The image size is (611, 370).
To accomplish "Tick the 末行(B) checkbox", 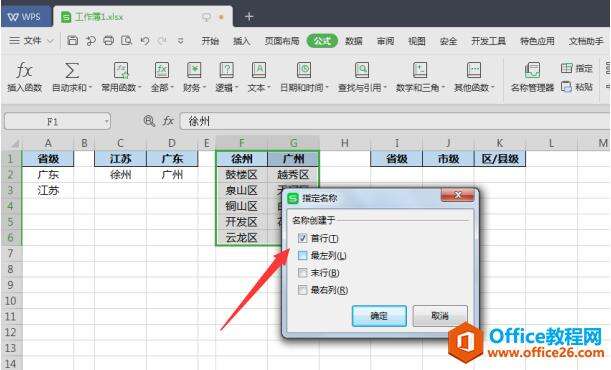I will coord(302,273).
